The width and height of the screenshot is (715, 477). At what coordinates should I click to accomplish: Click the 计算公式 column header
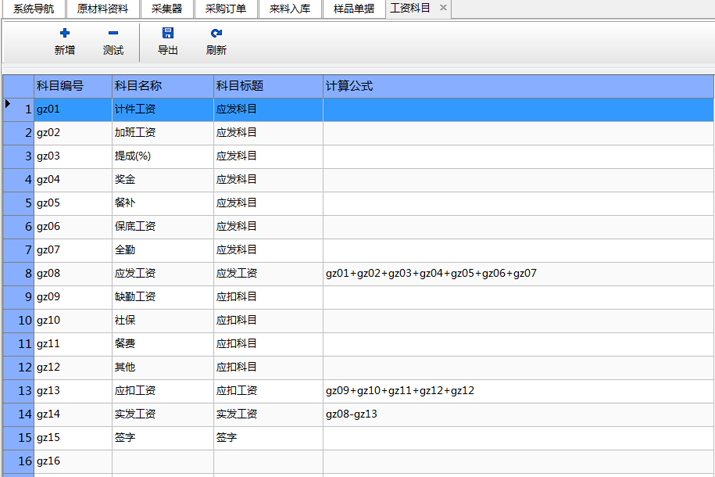518,86
